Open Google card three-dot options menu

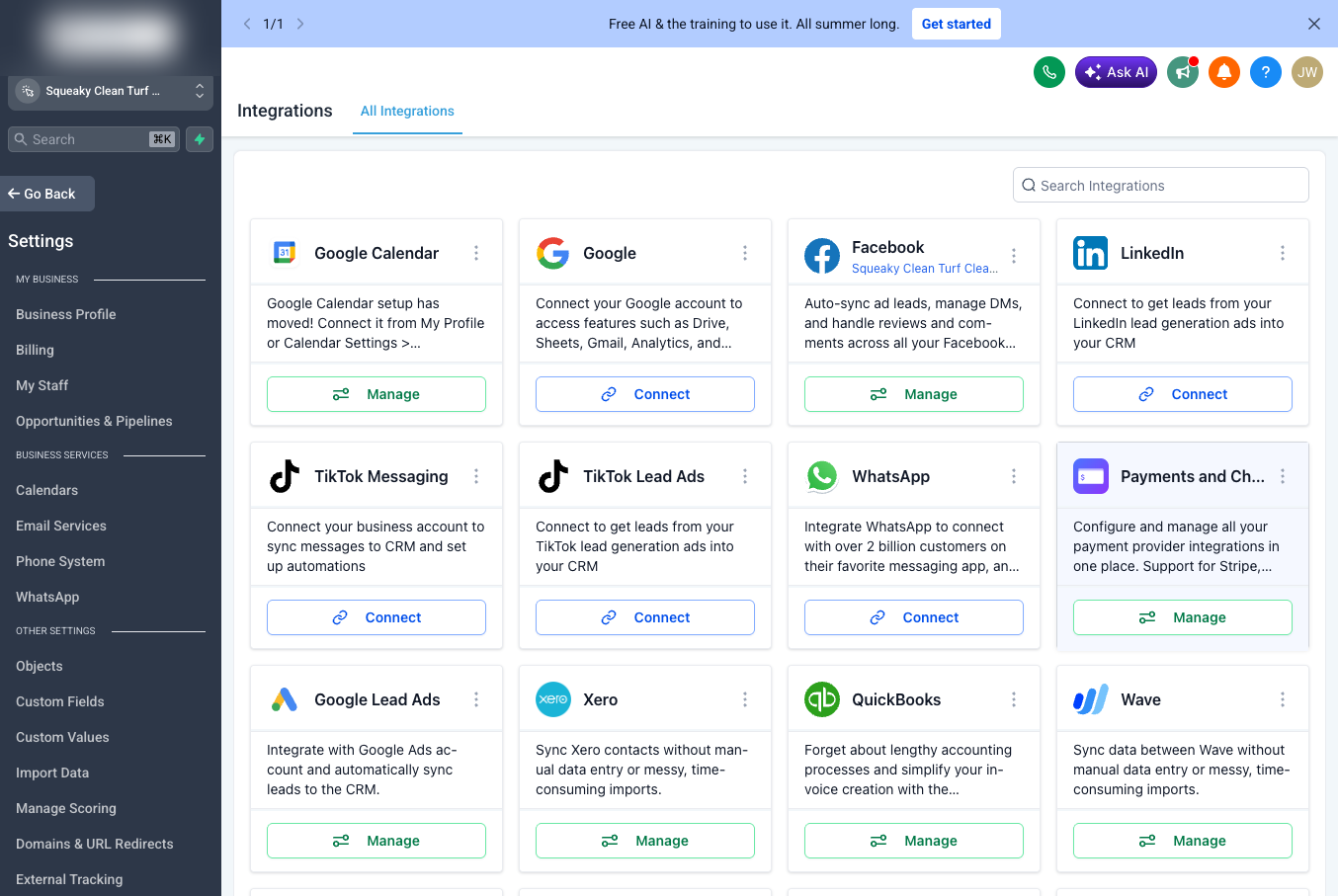pos(745,253)
